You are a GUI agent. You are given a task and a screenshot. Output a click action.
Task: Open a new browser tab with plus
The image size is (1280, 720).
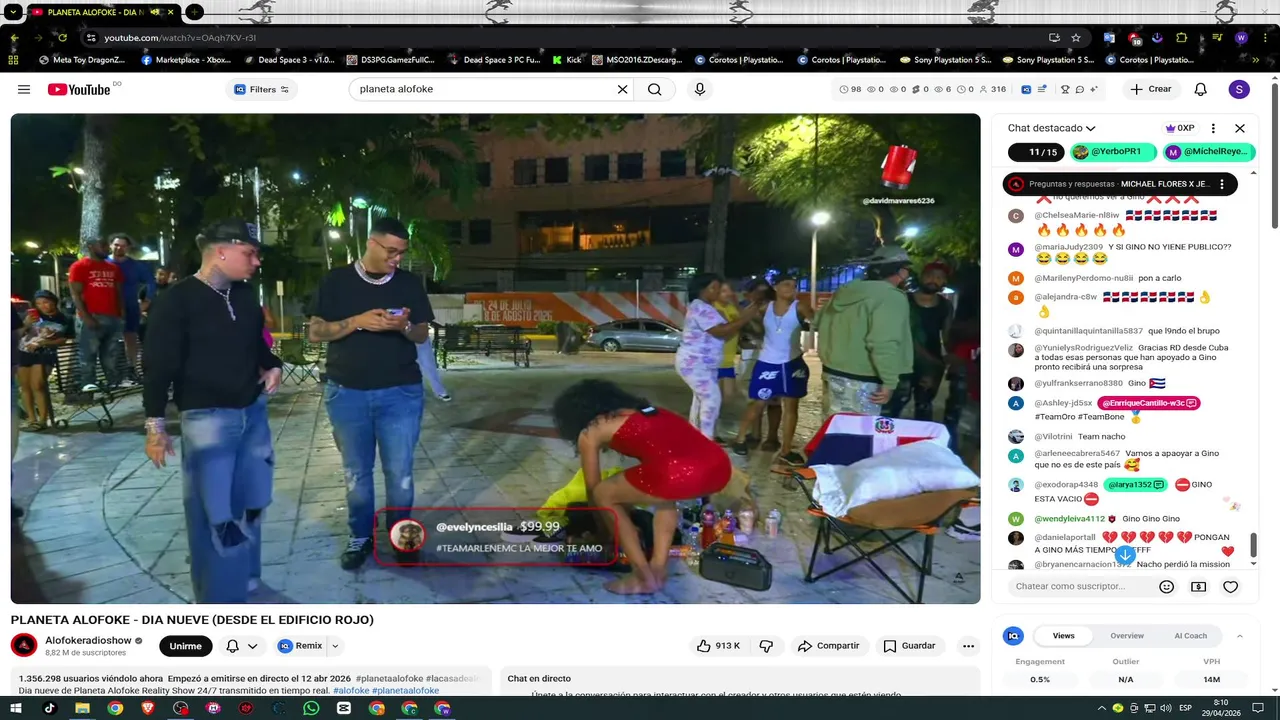[x=194, y=12]
